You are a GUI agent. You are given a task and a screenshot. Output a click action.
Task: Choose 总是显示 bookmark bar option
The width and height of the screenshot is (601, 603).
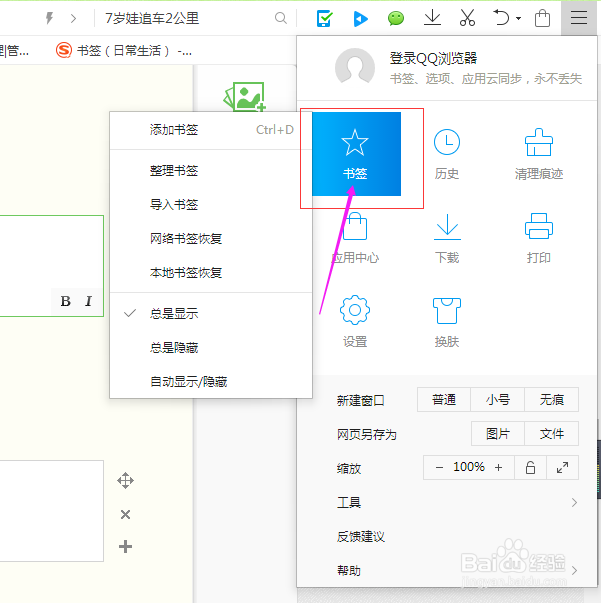211,313
